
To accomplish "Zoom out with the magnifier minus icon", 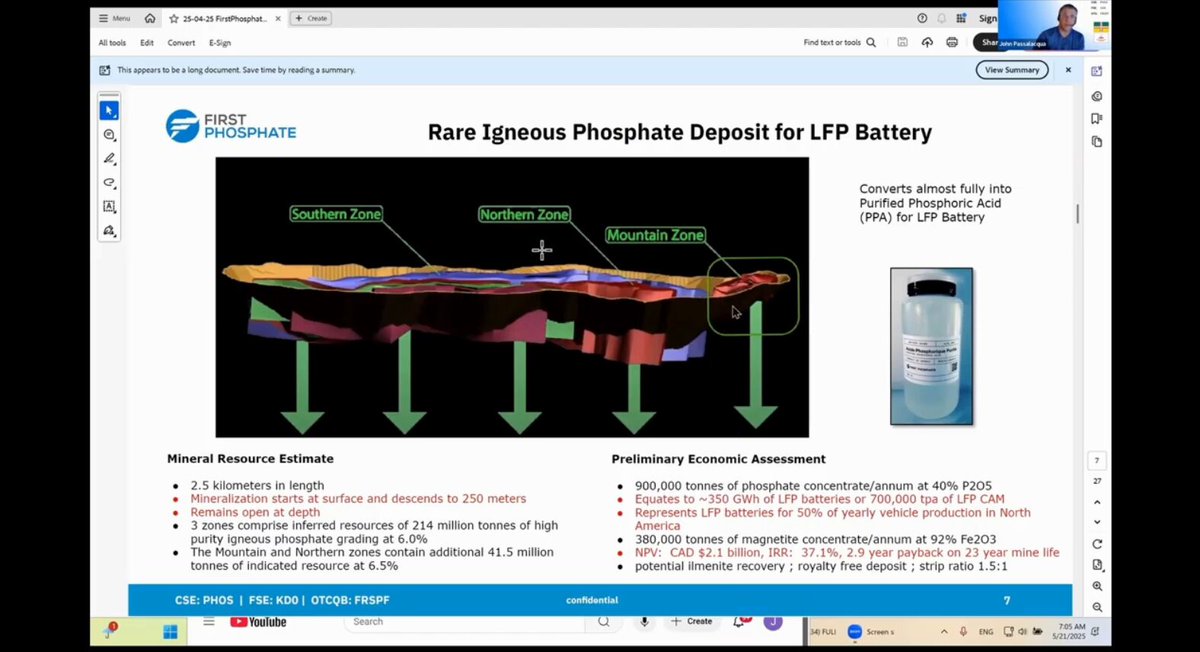I will [1097, 607].
